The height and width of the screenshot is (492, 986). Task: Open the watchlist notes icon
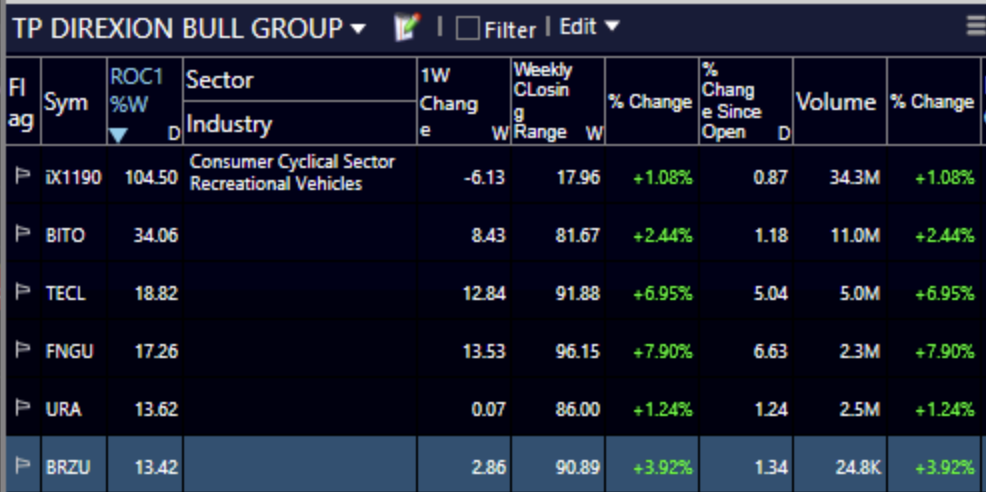pyautogui.click(x=406, y=28)
